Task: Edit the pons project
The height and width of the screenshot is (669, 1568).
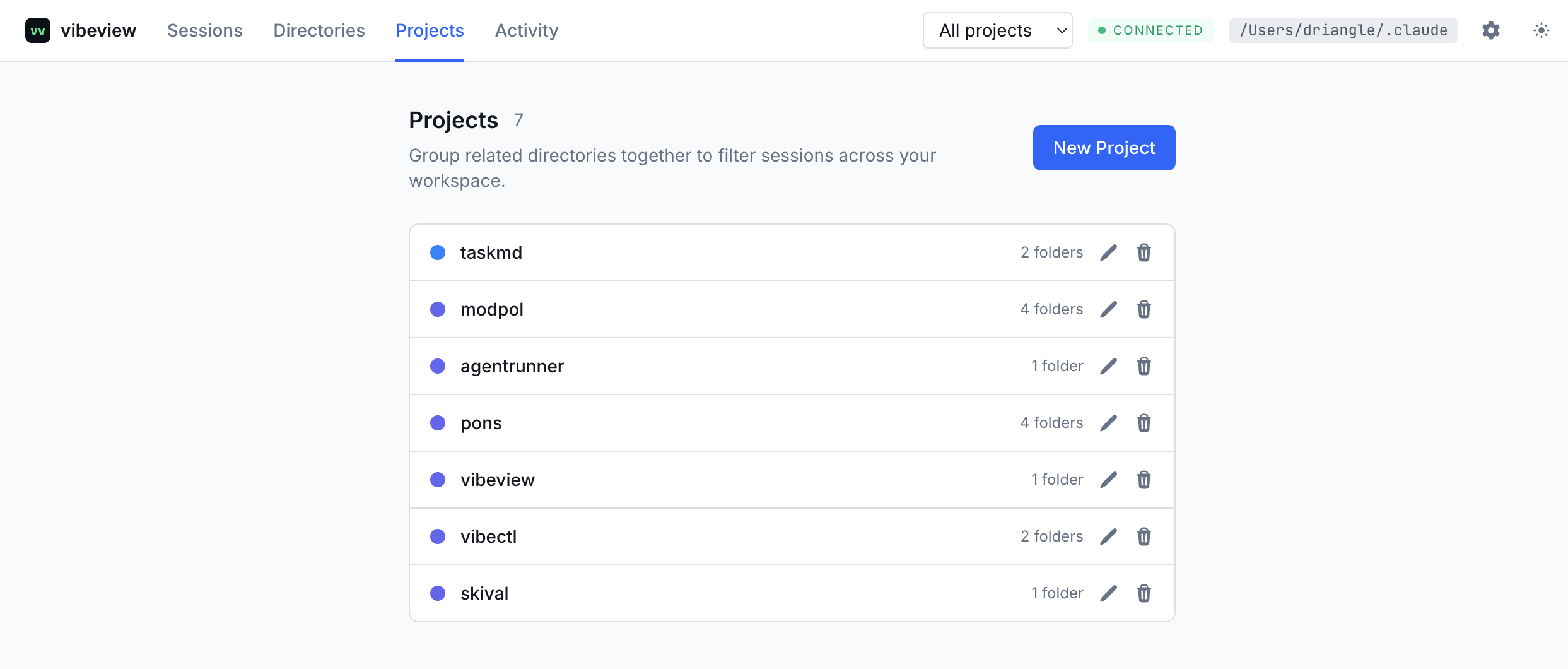Action: click(1109, 423)
